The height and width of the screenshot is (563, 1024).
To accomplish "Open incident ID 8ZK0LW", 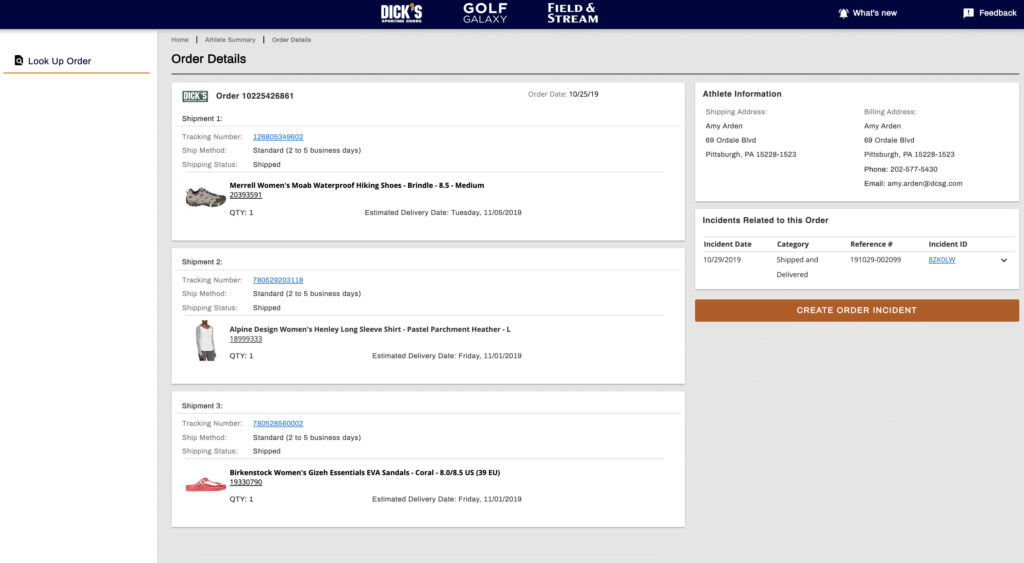I will (942, 259).
